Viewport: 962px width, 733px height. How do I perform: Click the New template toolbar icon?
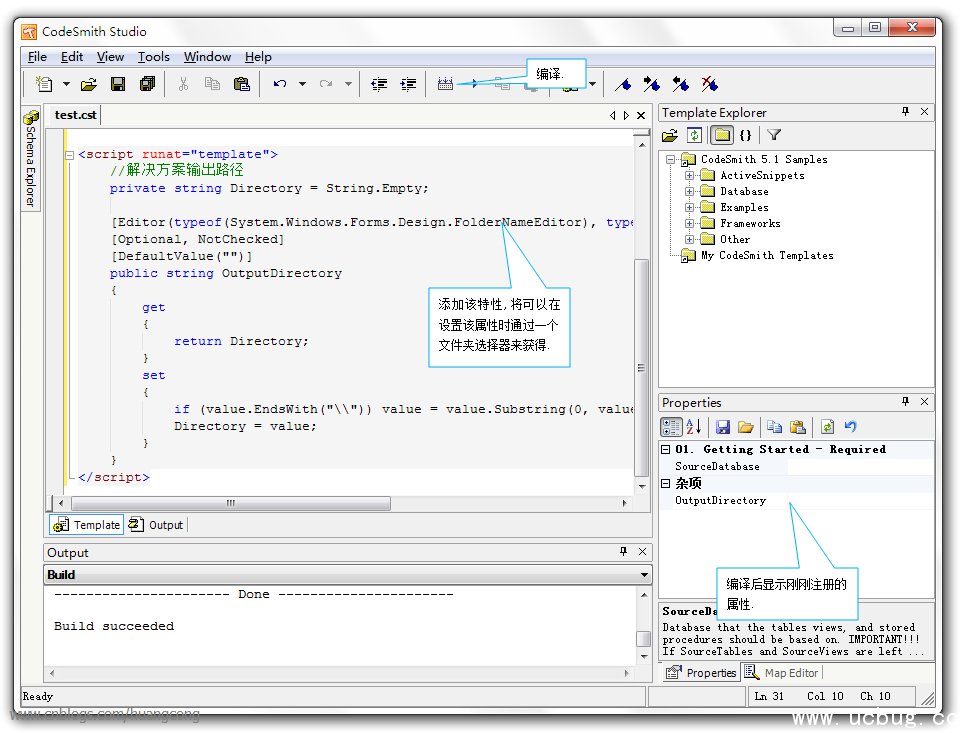44,84
